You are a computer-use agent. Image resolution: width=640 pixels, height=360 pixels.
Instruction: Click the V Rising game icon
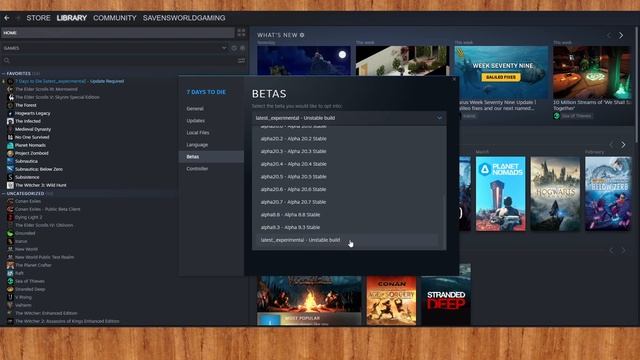point(10,297)
